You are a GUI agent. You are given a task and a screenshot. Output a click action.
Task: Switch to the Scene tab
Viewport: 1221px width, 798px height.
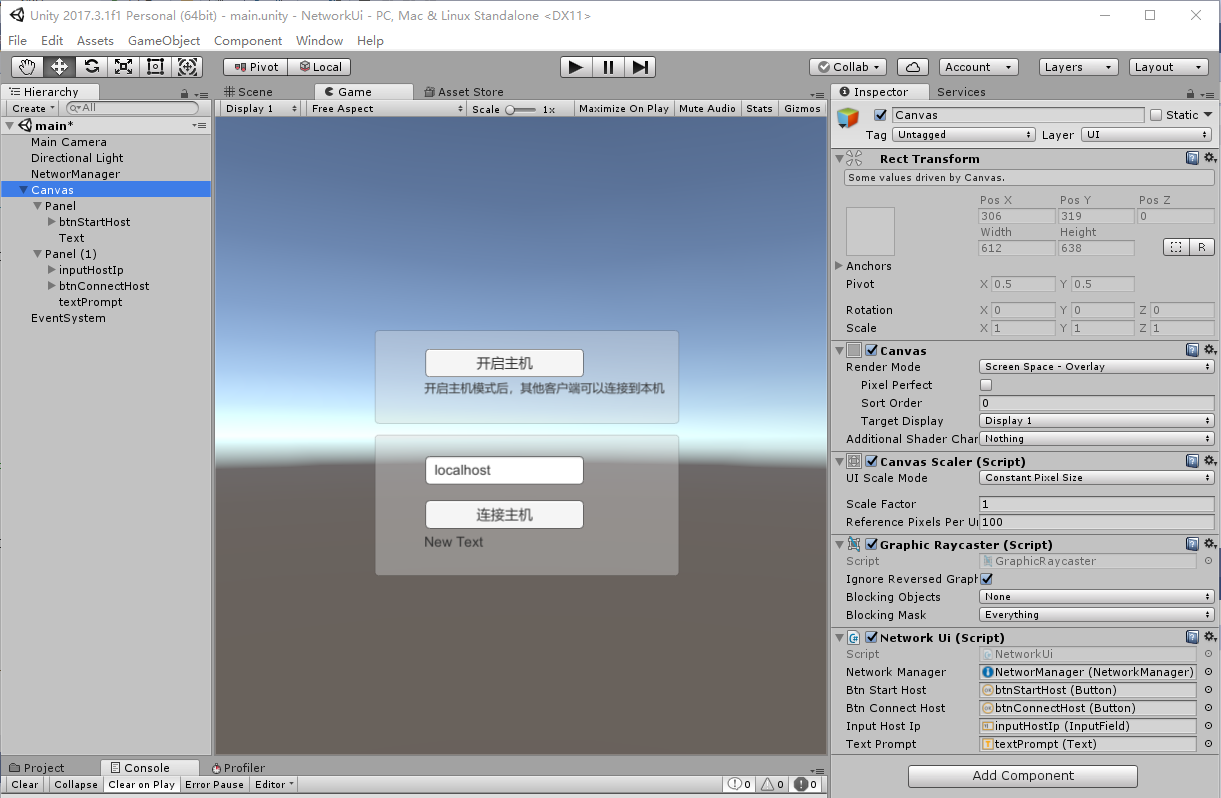point(248,92)
